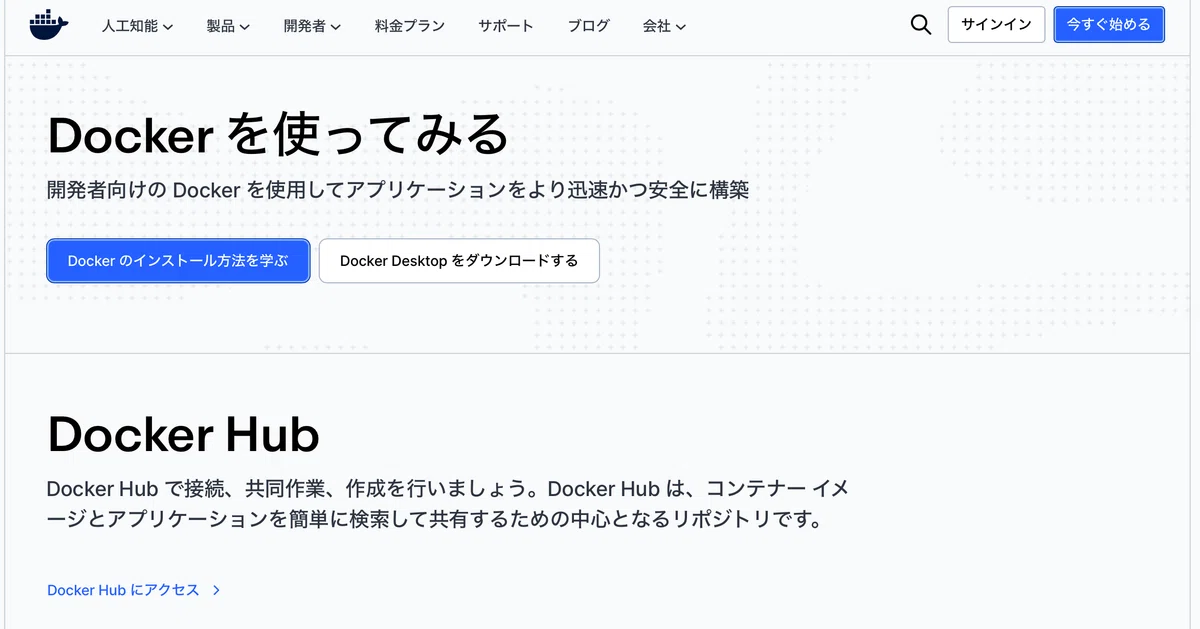Click the chevron next to 人工知能
The width and height of the screenshot is (1200, 629).
167,27
